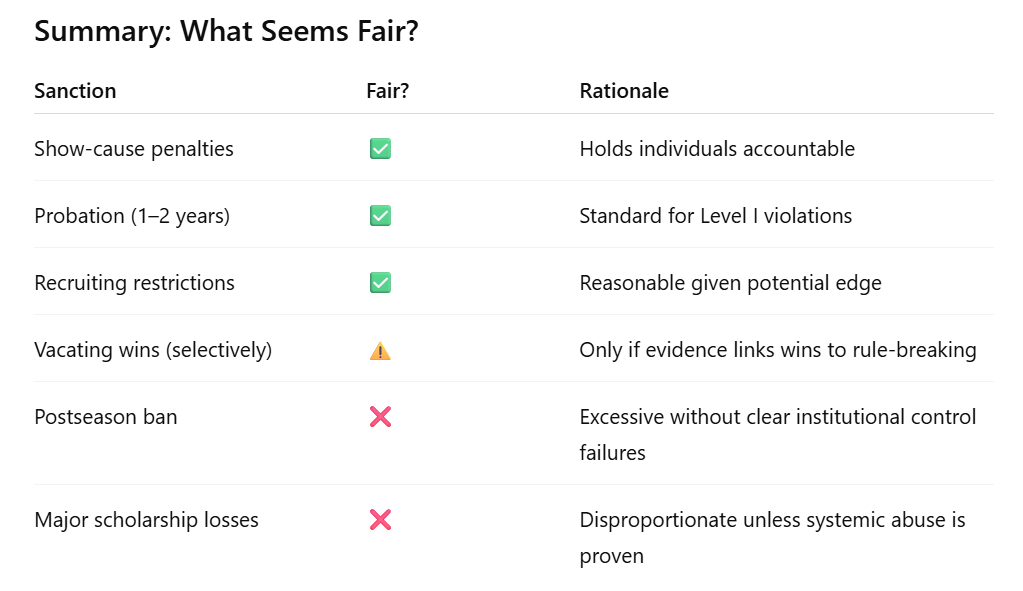Click the Postseason ban text
The height and width of the screenshot is (591, 1023).
pos(106,417)
